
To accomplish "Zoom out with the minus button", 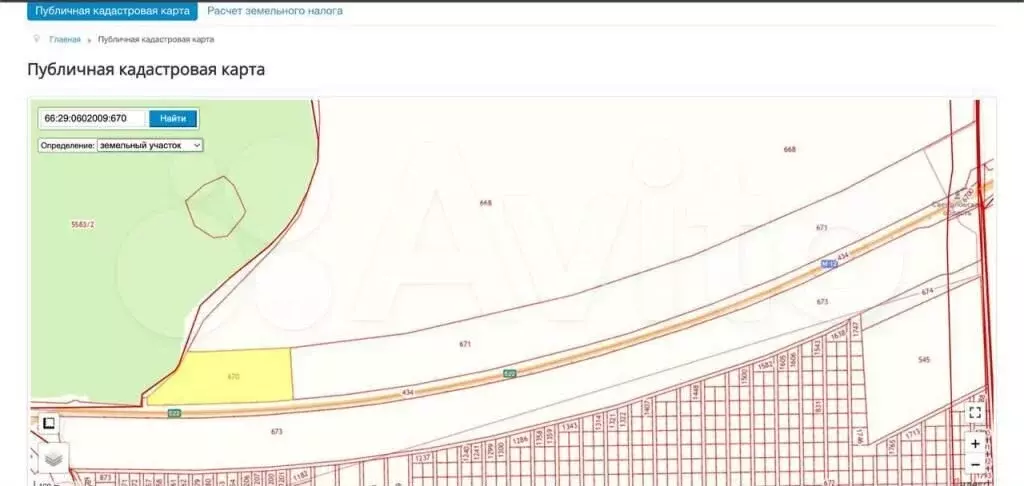I will click(975, 464).
